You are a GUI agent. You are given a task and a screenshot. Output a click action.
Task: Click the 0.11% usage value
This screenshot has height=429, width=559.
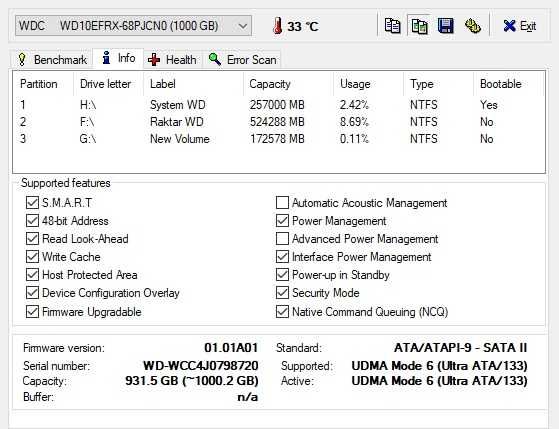click(x=354, y=138)
